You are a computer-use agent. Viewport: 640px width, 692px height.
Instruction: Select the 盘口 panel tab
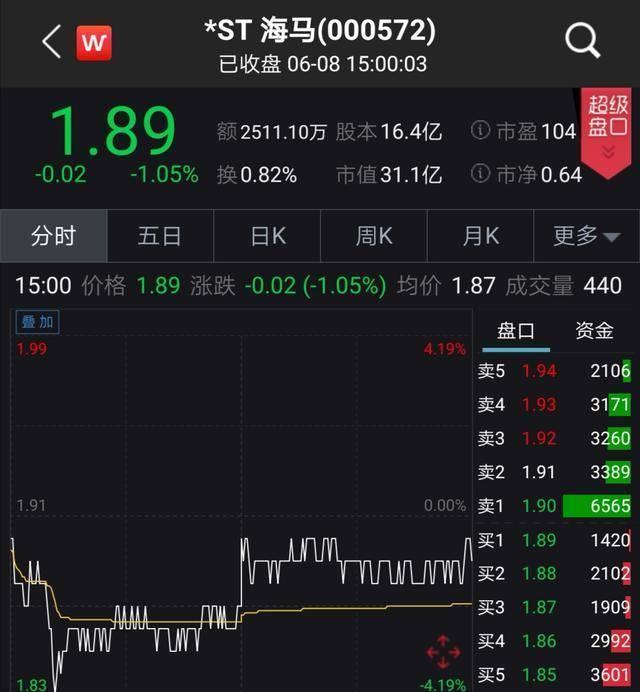click(516, 331)
